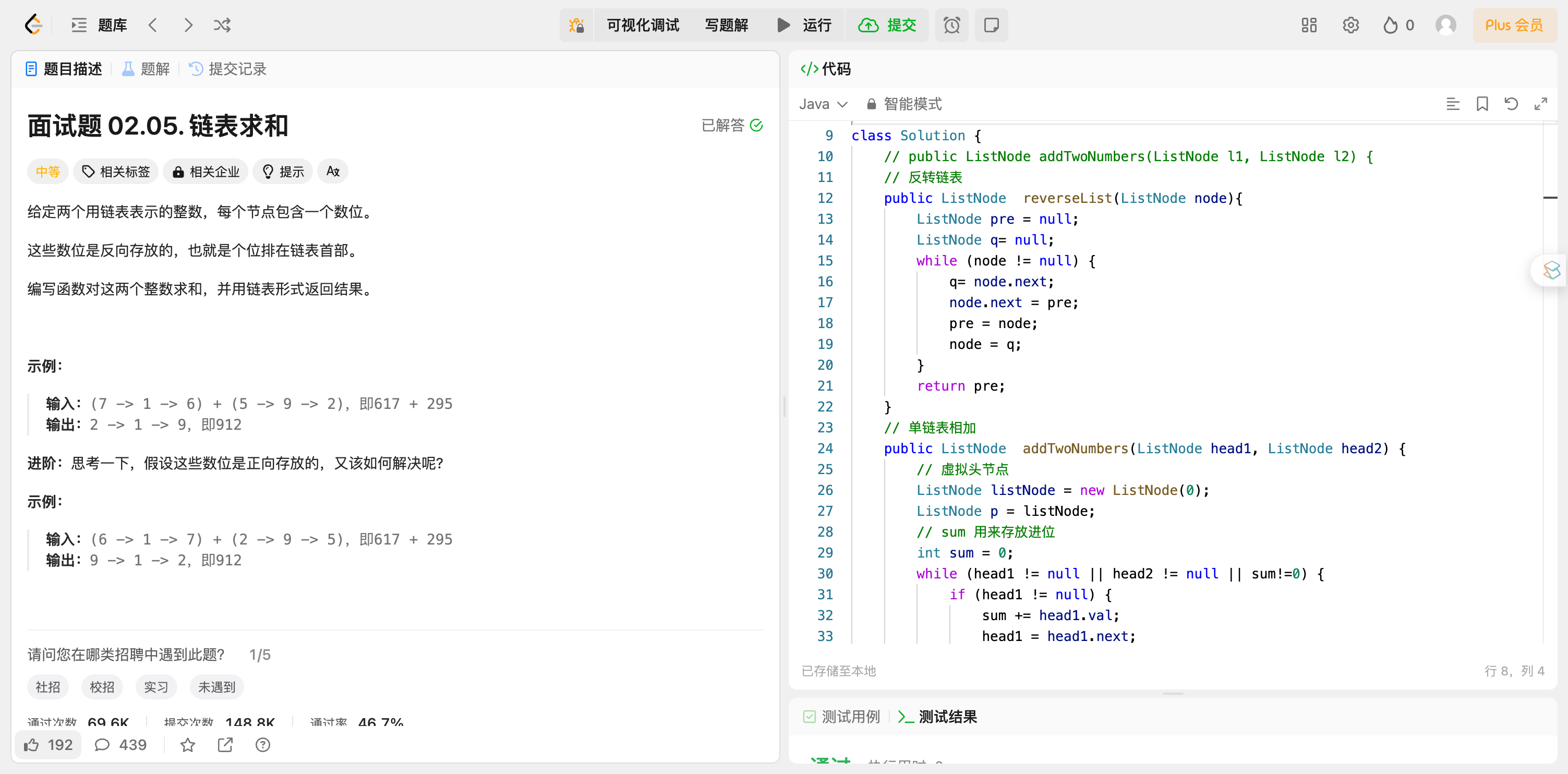Click the 中等 difficulty tag

click(x=47, y=172)
